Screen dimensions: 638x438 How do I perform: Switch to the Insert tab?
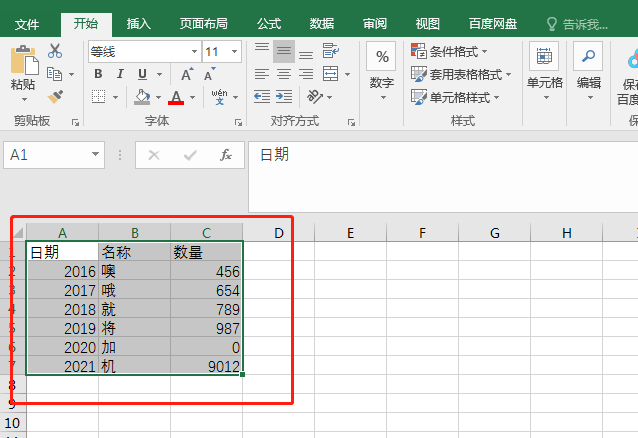pos(138,24)
